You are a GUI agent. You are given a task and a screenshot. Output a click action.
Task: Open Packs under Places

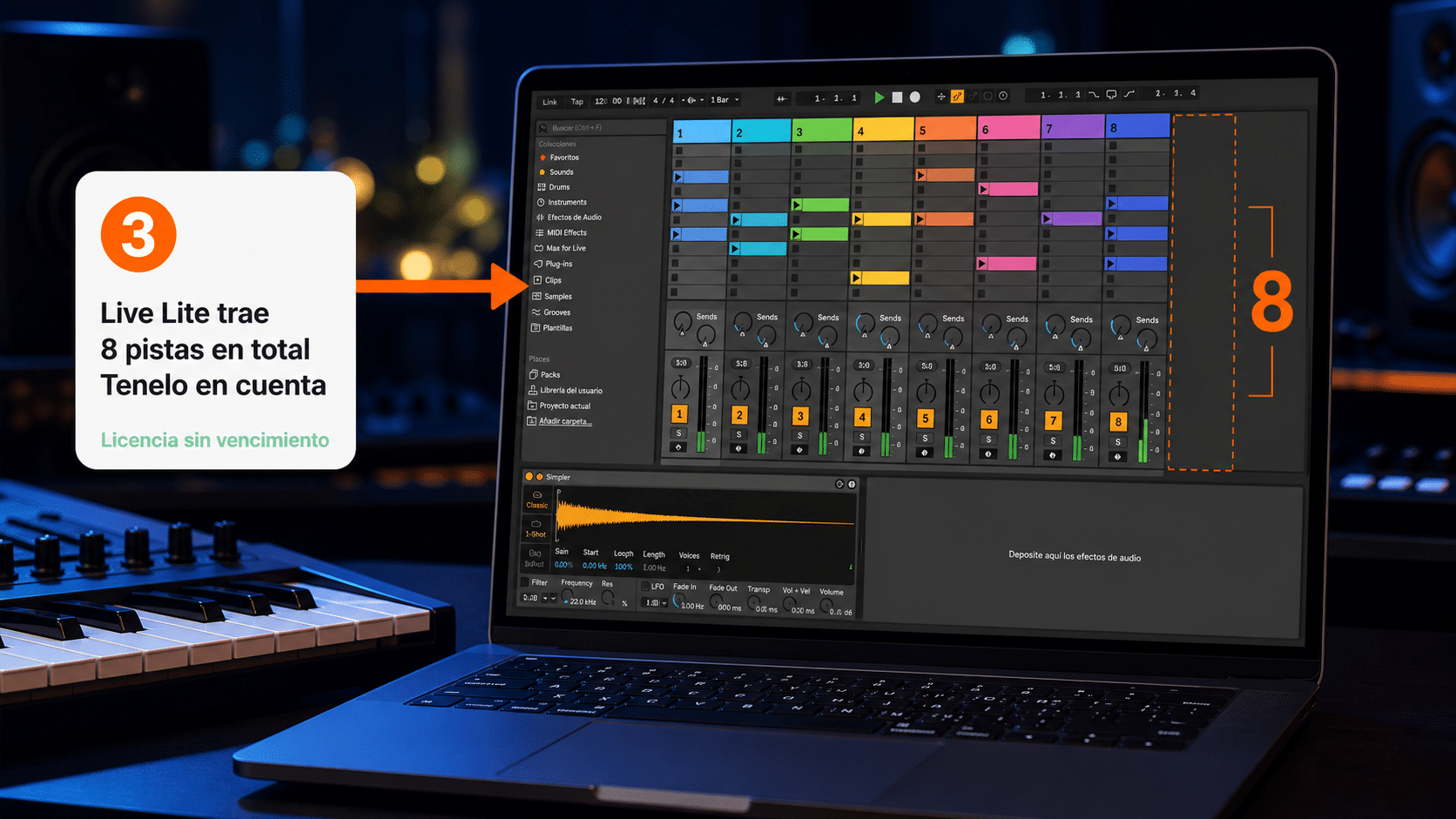point(549,375)
